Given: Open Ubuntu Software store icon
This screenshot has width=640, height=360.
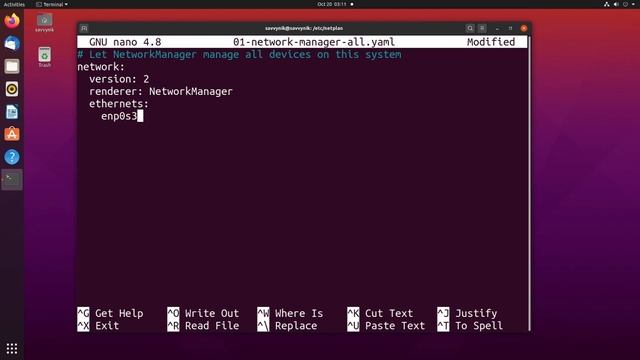Looking at the screenshot, I should [x=12, y=134].
